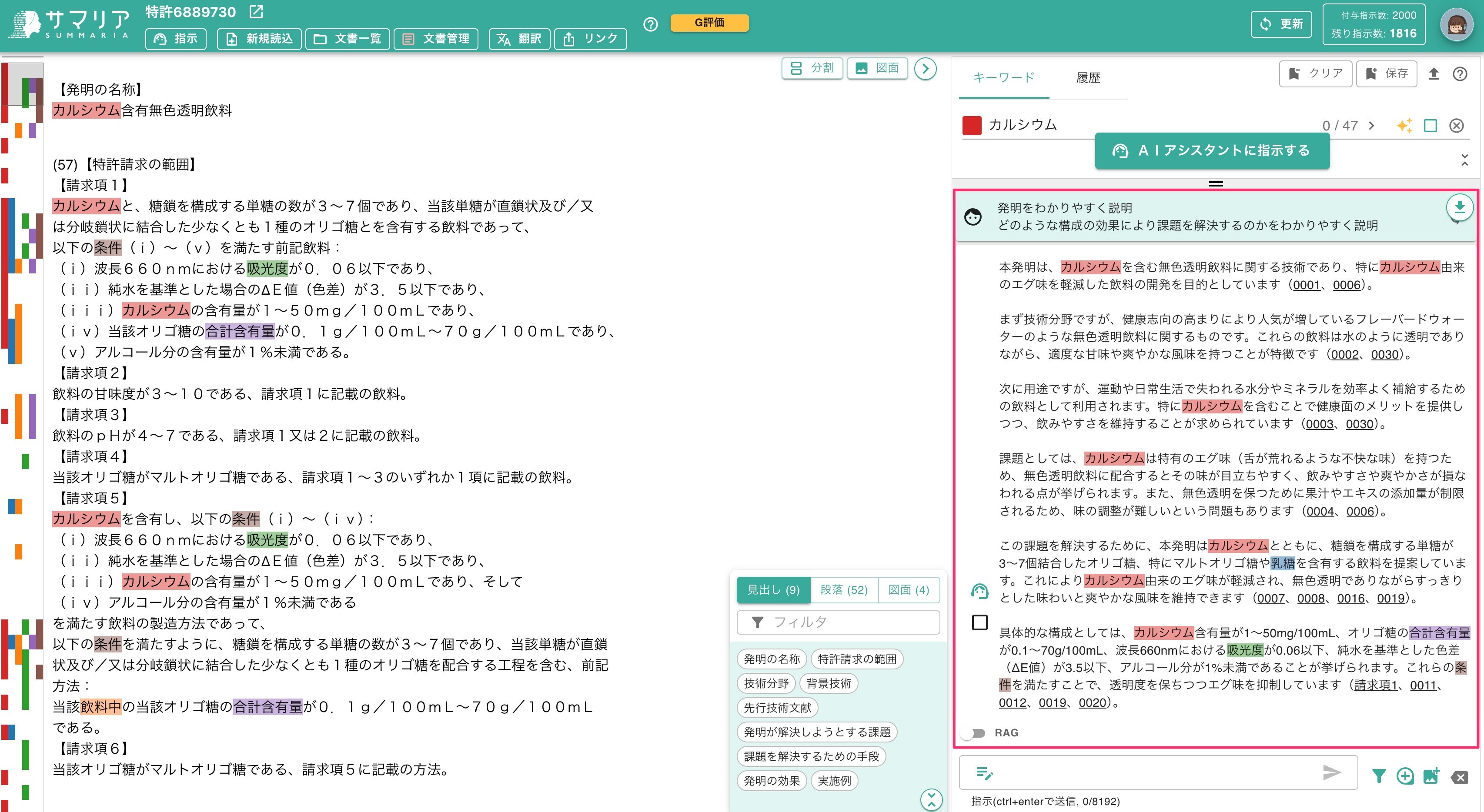Click the 翻訳 translate button
Image resolution: width=1484 pixels, height=812 pixels.
pyautogui.click(x=519, y=39)
